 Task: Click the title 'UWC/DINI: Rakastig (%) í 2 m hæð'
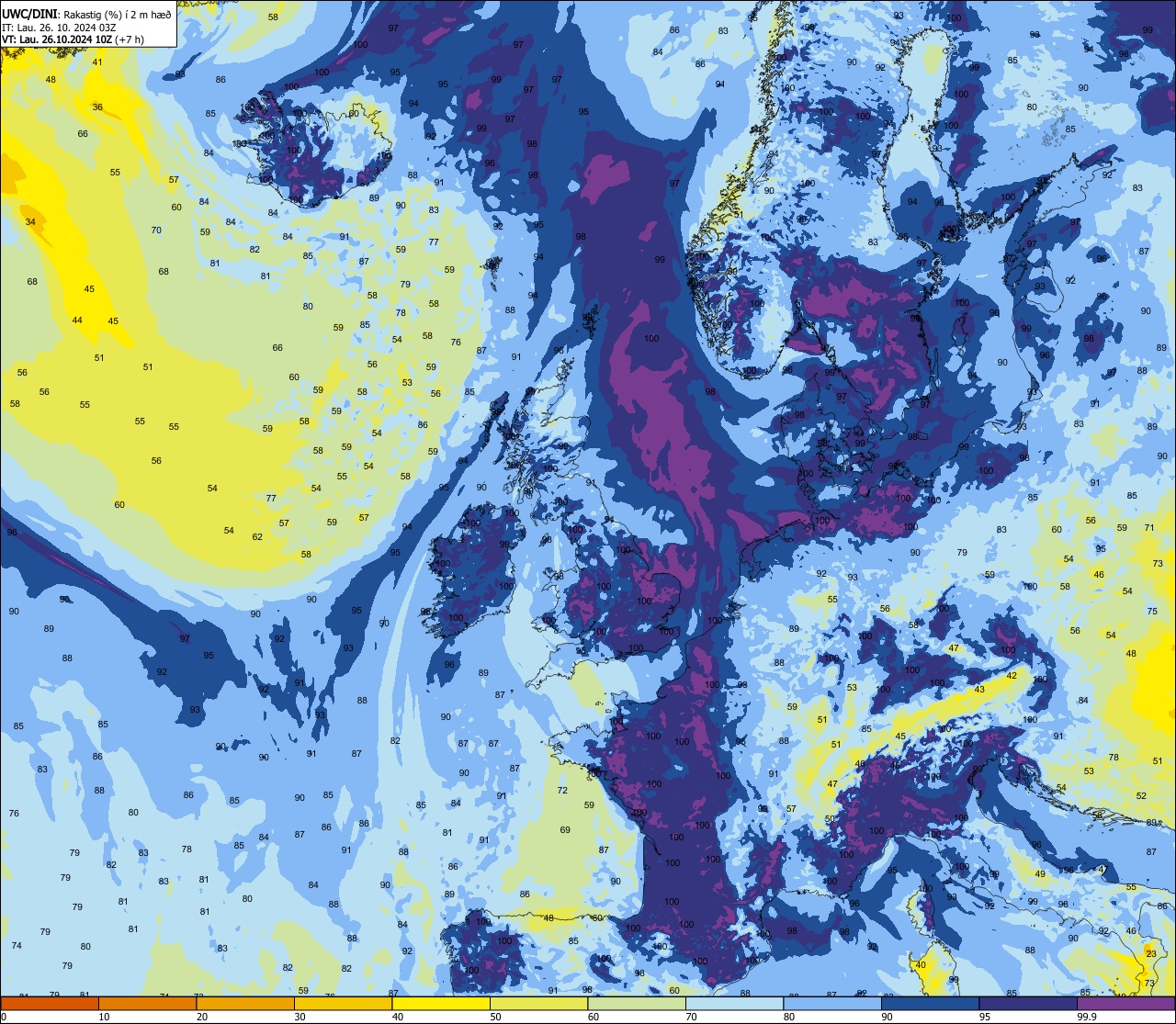tap(86, 14)
